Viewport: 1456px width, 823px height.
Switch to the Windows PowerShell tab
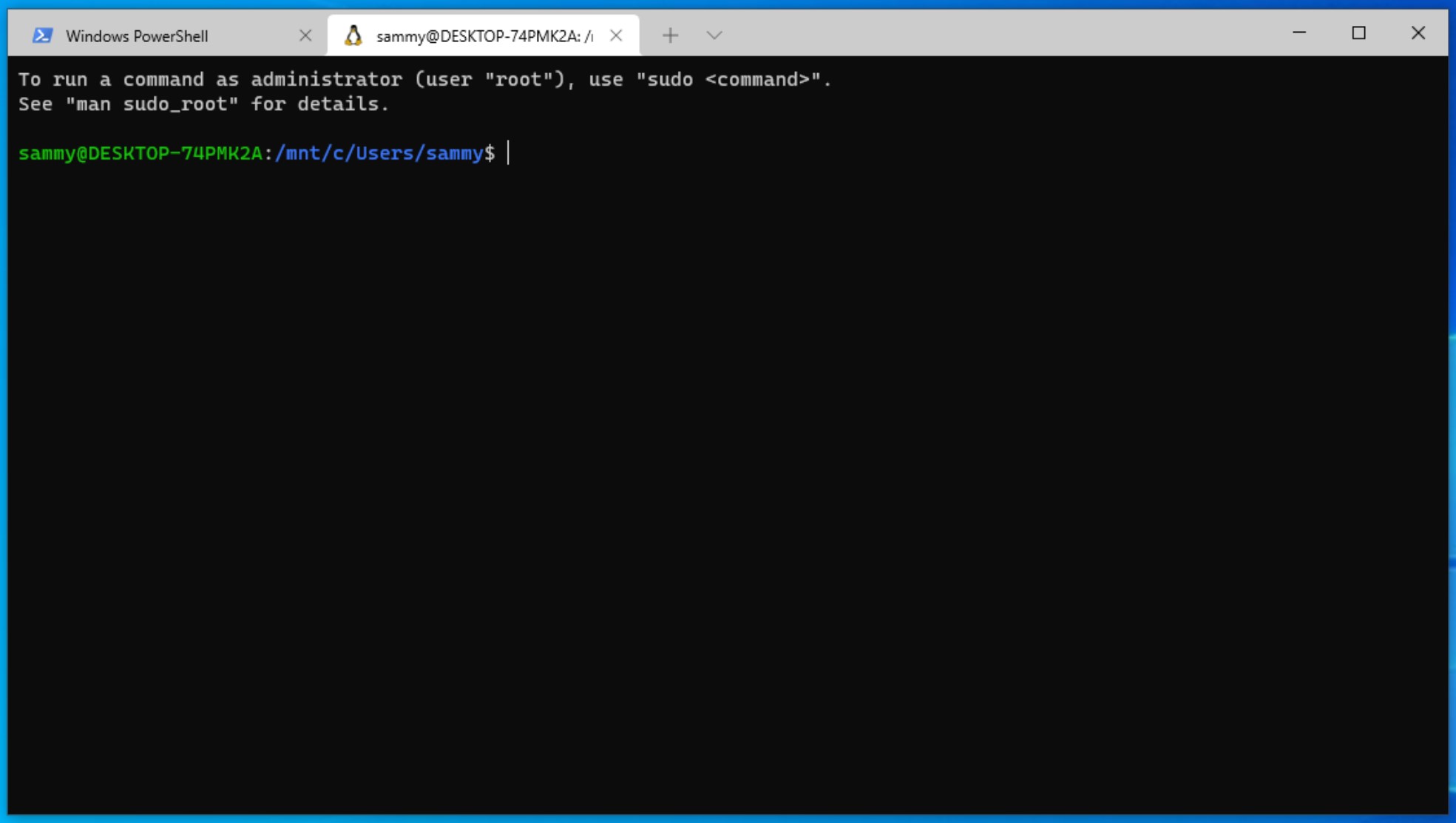[166, 35]
